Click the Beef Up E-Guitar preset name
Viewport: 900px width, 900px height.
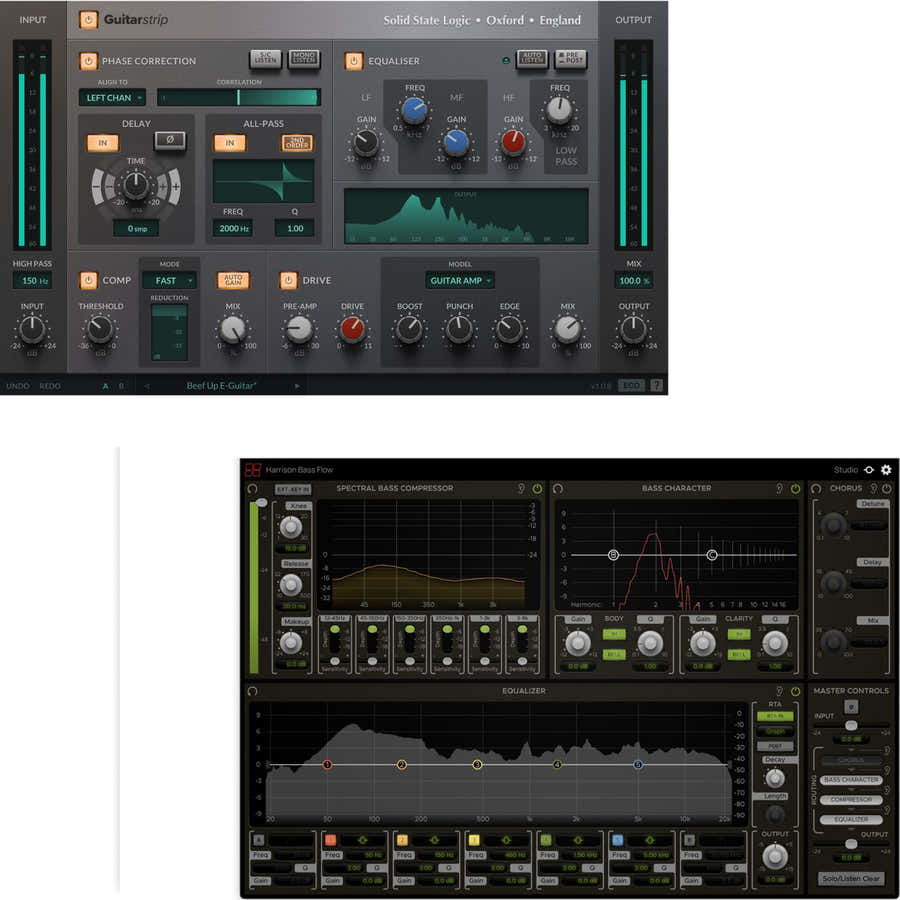point(221,386)
